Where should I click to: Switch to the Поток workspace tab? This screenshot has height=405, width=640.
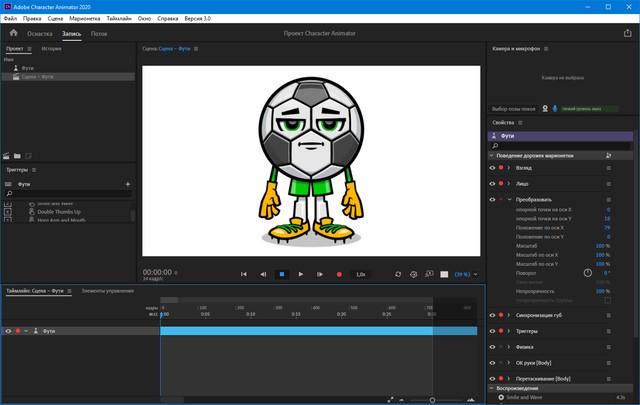[99, 33]
